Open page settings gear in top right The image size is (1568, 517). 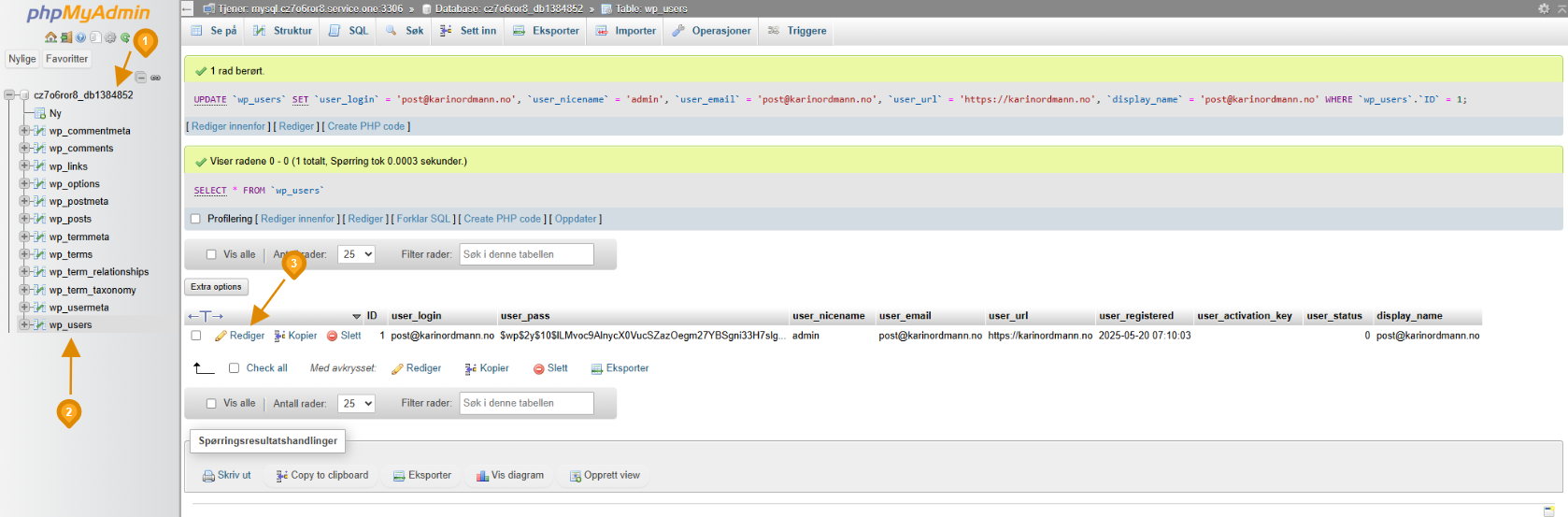1544,7
